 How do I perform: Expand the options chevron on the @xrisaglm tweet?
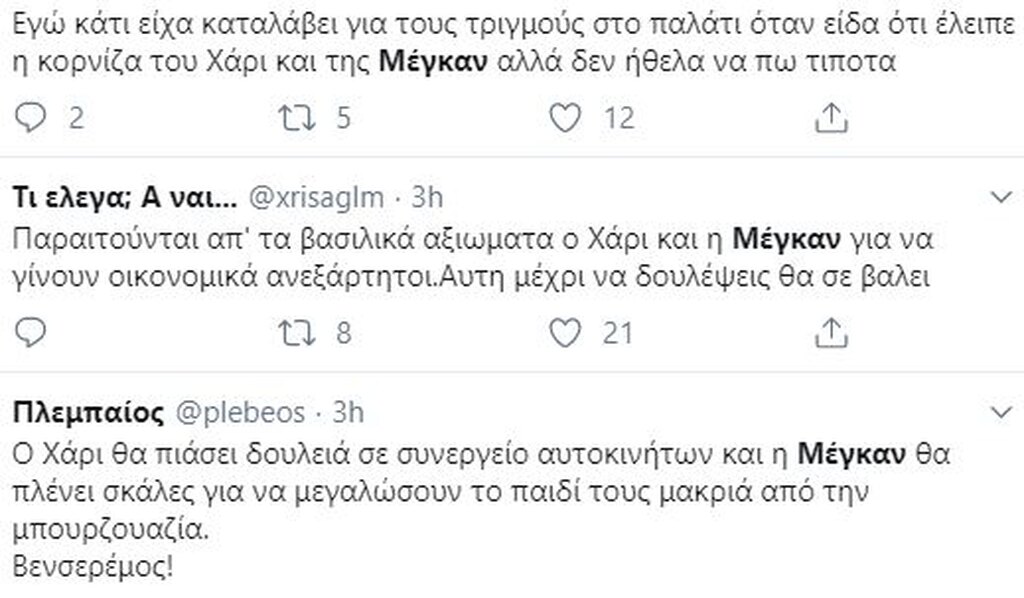pyautogui.click(x=998, y=198)
